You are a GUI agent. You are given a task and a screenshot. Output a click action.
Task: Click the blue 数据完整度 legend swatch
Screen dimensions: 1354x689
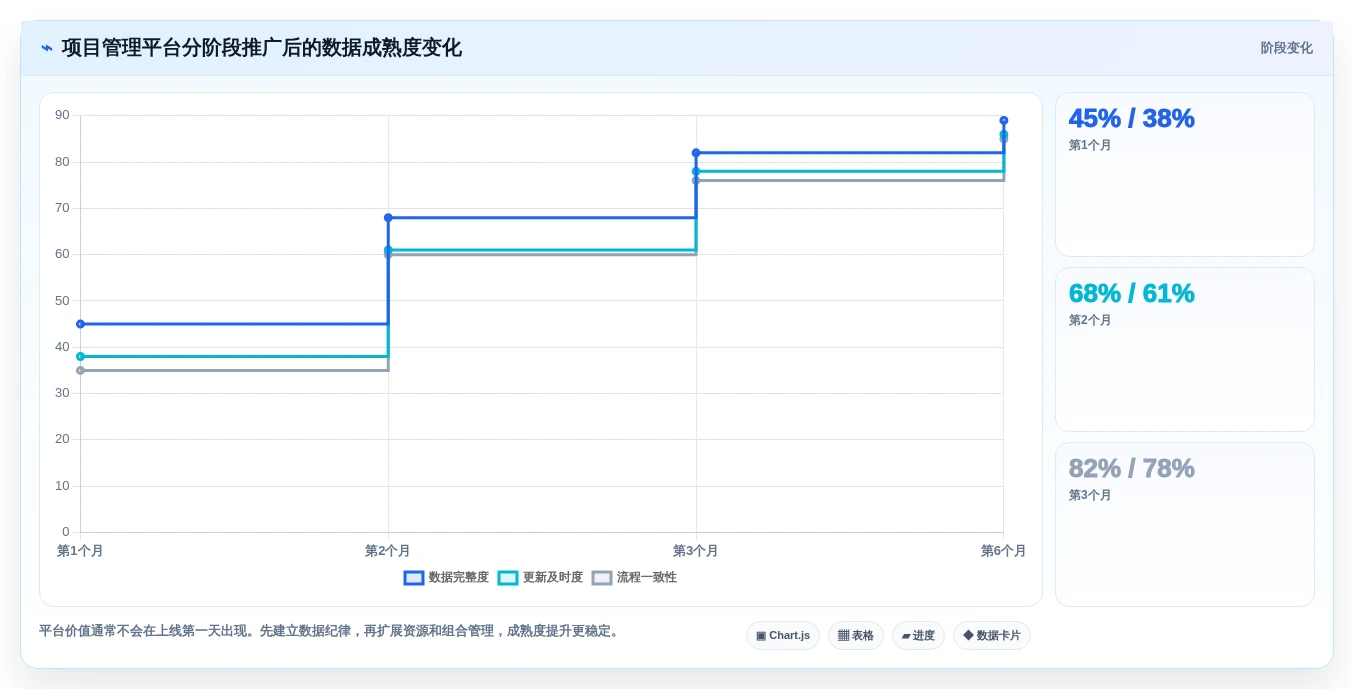point(414,578)
